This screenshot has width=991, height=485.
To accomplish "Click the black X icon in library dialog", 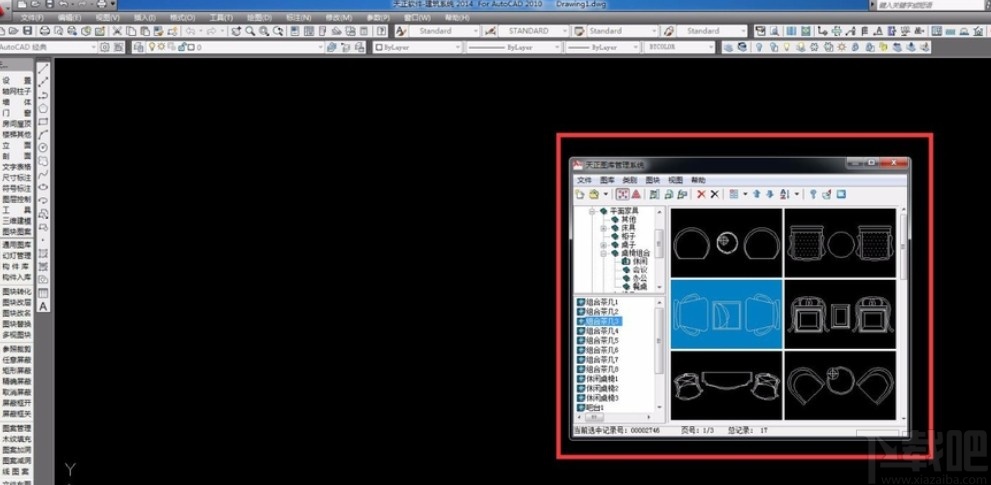I will pos(714,194).
